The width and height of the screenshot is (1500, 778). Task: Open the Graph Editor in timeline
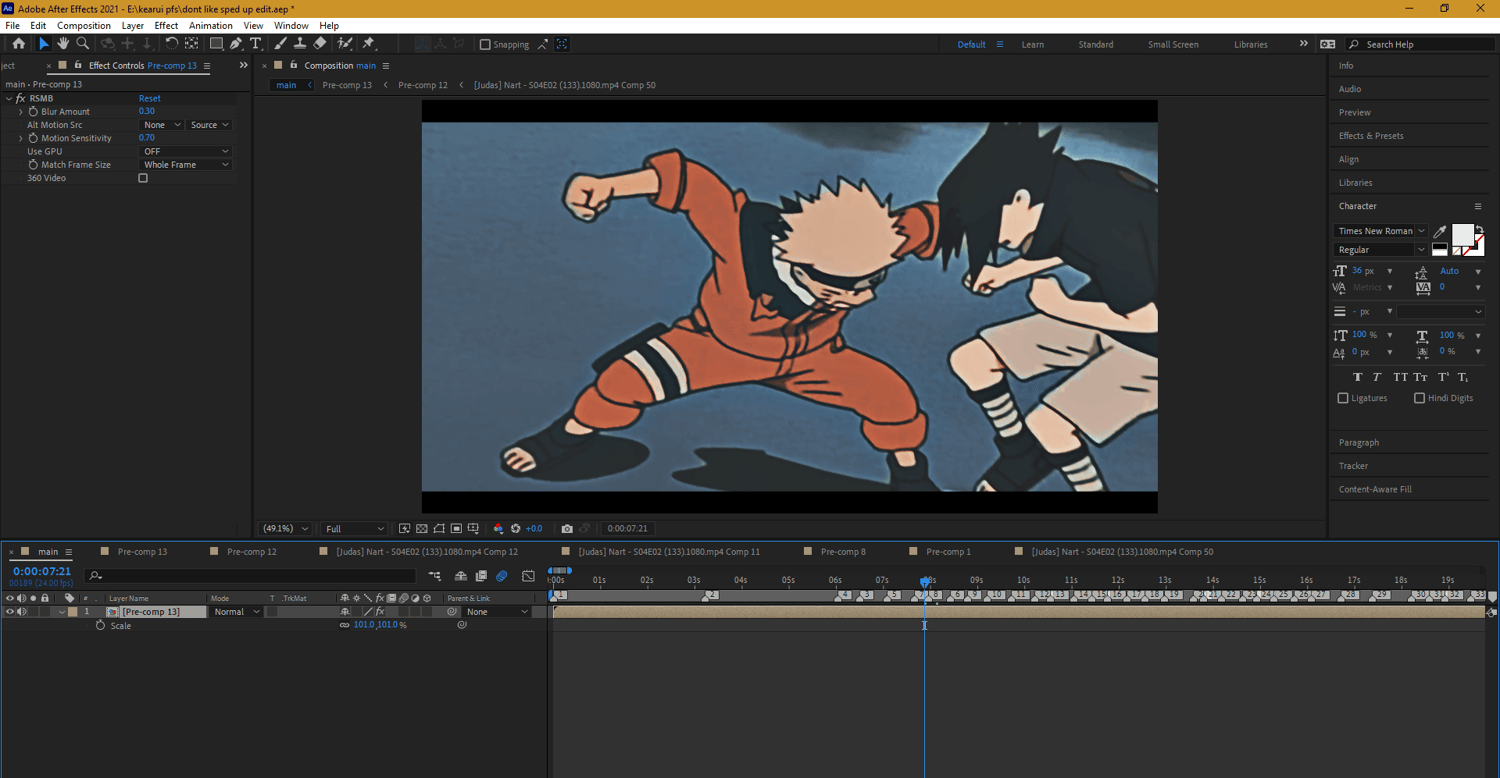[528, 576]
